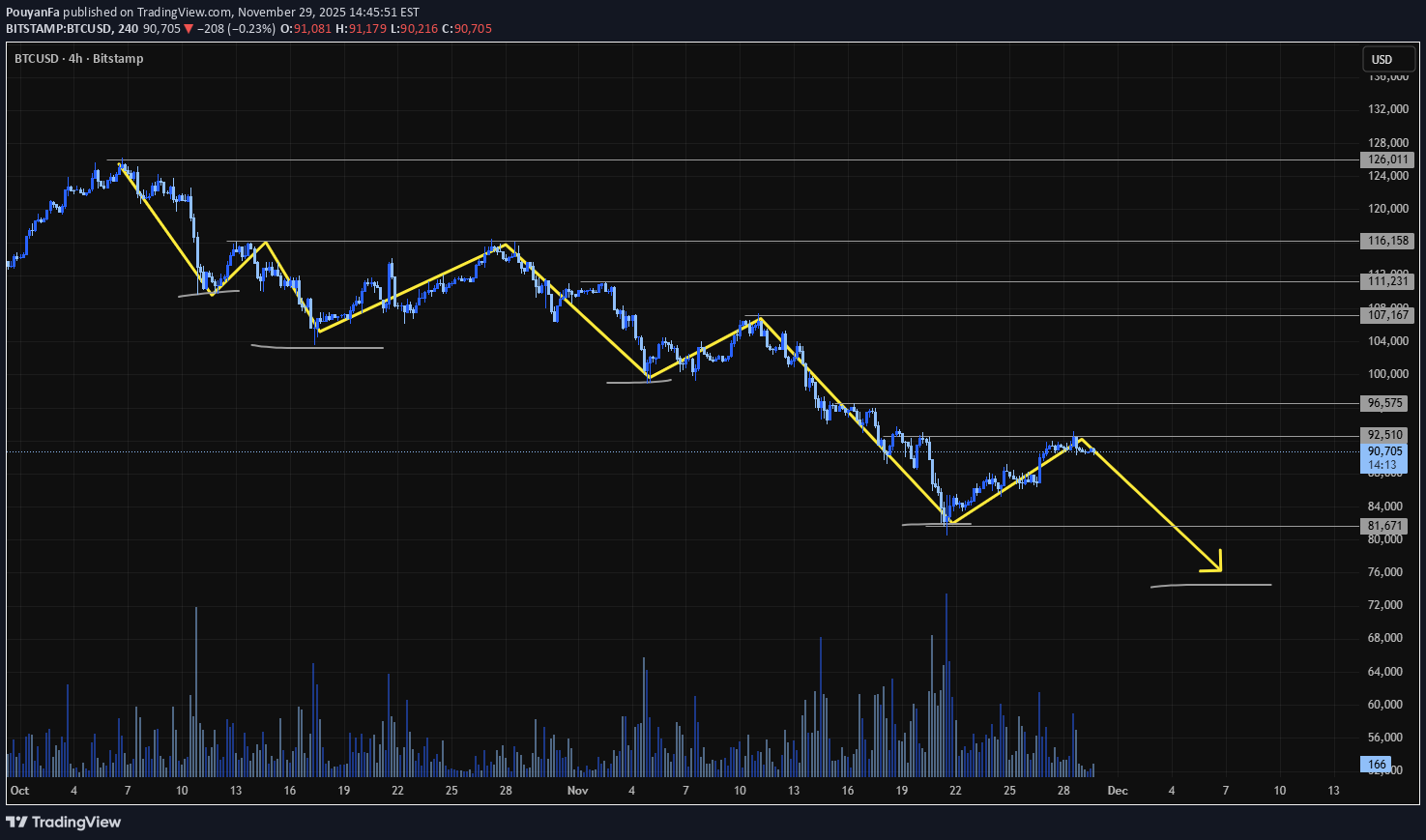Click the 107,167 resistance level label
The width and height of the screenshot is (1426, 840).
pyautogui.click(x=1386, y=314)
